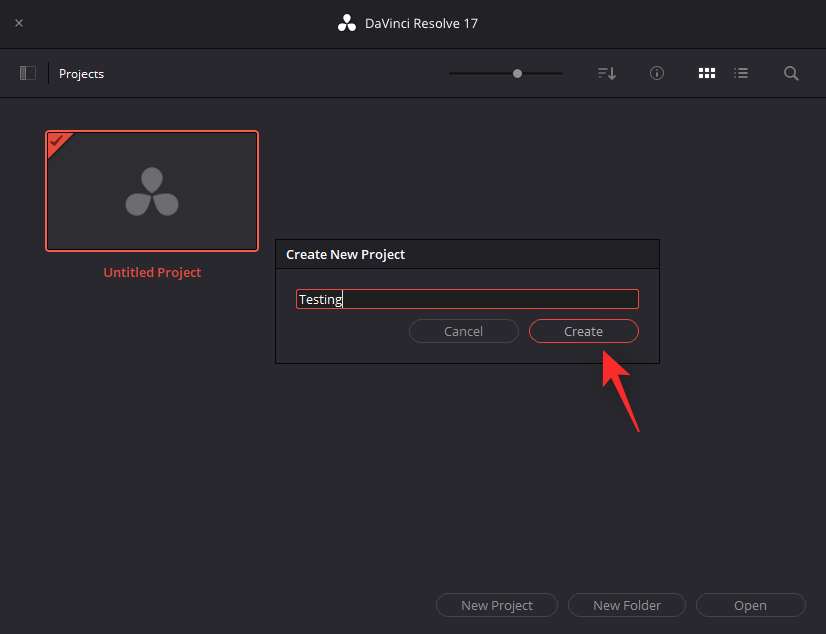Click the New Project button
The height and width of the screenshot is (634, 826).
click(497, 605)
